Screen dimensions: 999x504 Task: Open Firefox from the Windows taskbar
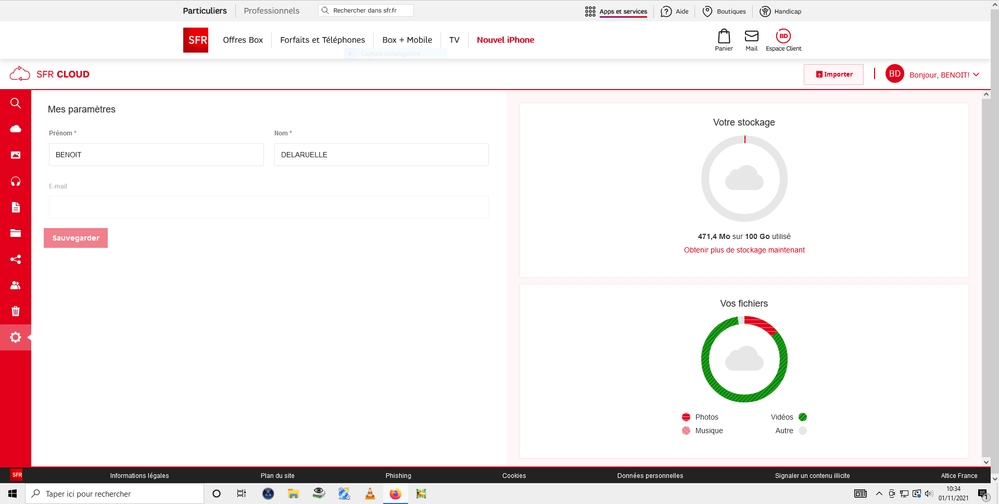click(x=395, y=494)
